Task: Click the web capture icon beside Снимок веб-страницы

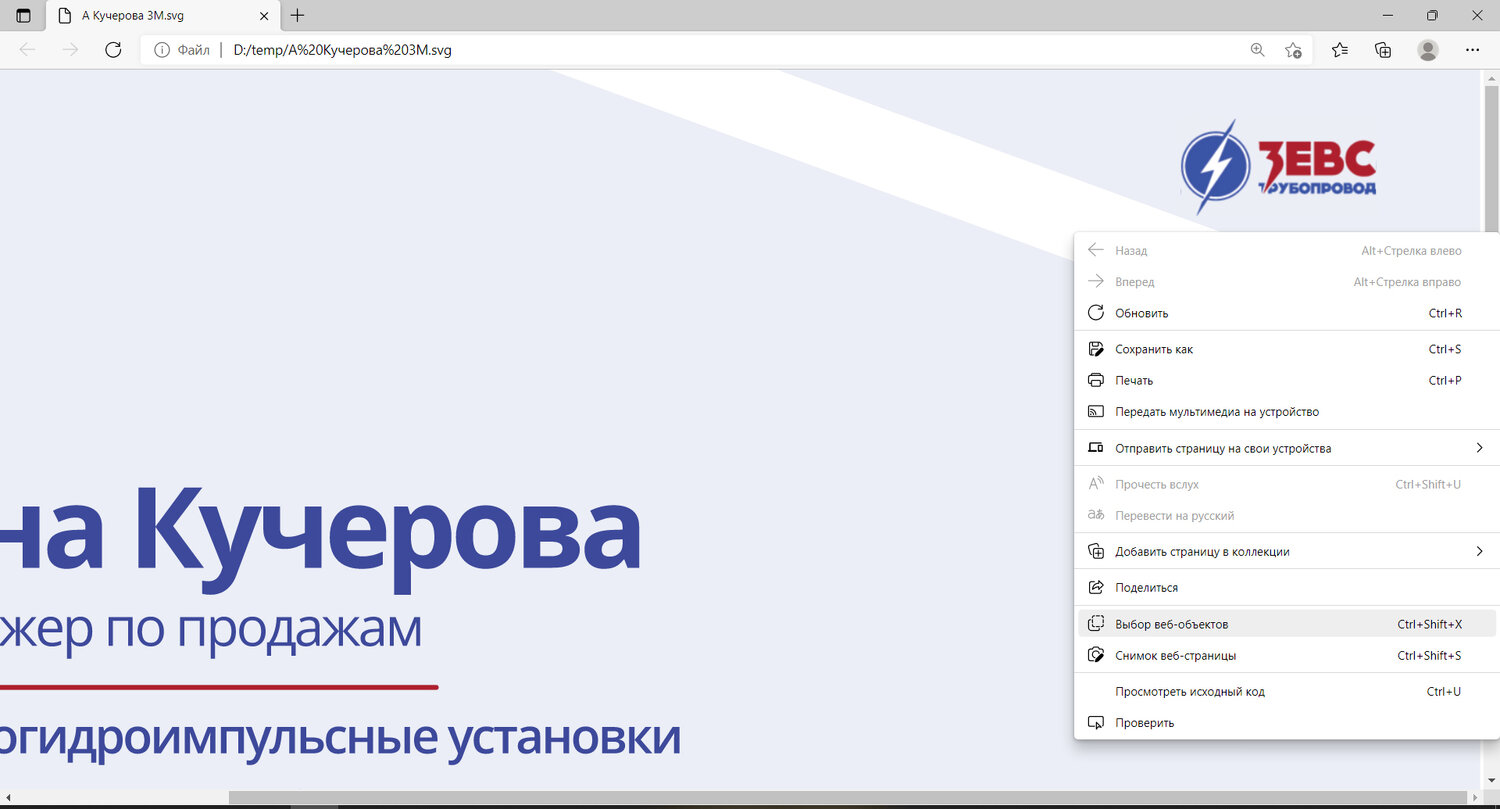Action: (1095, 655)
